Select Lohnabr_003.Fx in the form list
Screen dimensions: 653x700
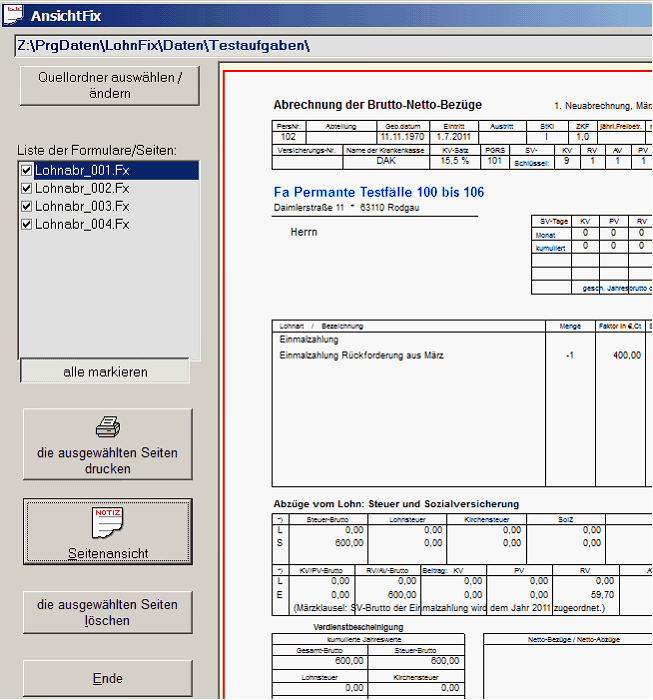[x=82, y=206]
